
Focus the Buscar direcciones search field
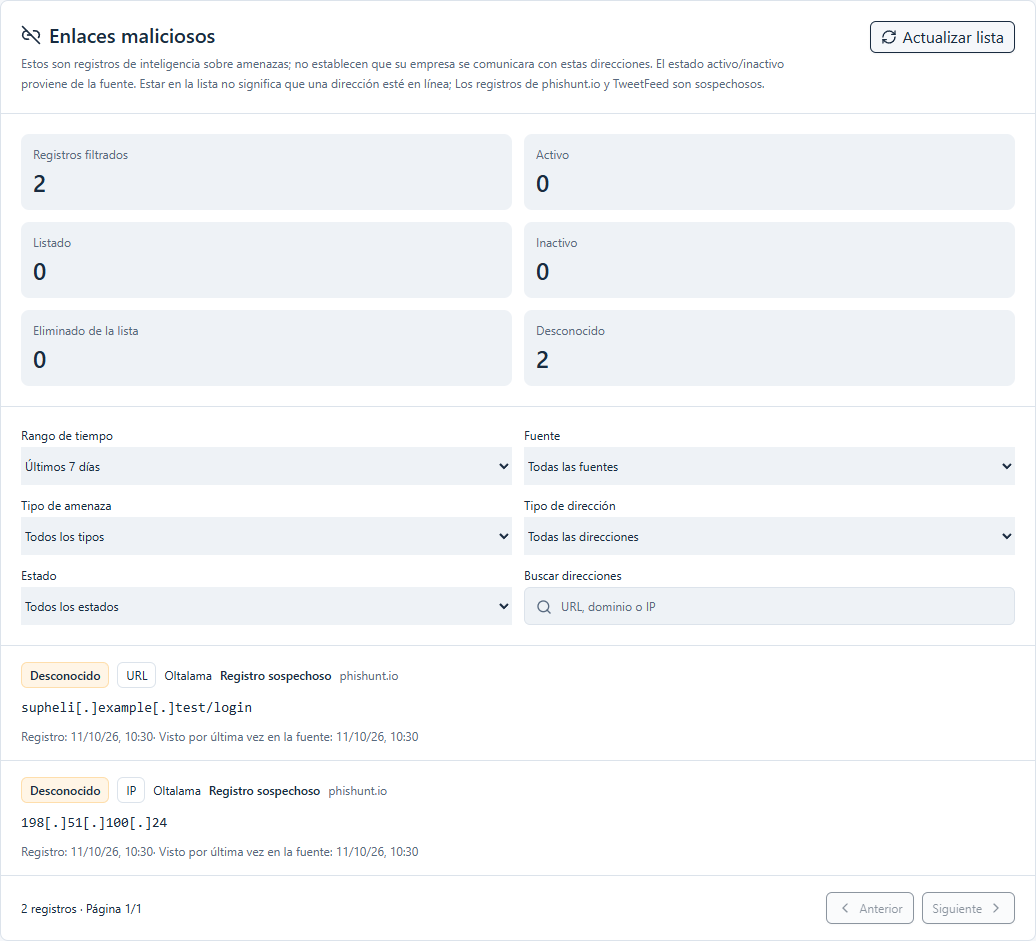coord(769,607)
